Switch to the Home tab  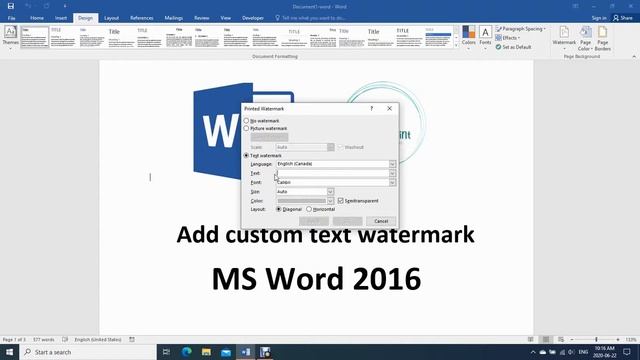pos(37,18)
